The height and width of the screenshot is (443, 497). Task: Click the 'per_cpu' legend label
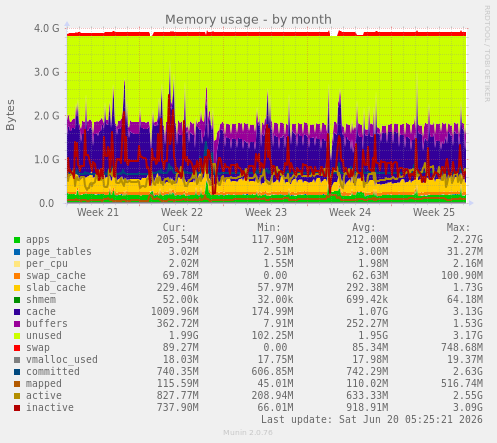47,264
